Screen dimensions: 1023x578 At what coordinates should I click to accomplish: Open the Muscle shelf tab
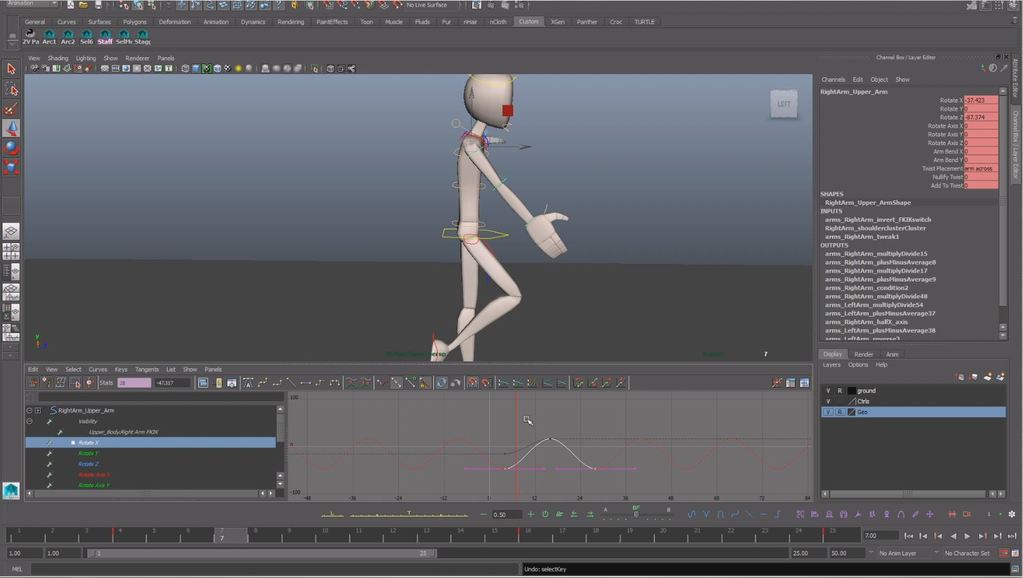click(394, 21)
